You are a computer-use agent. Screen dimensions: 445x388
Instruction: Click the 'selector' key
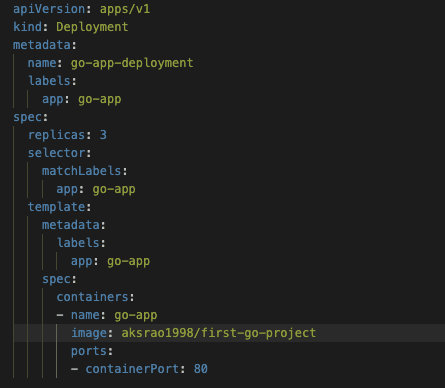[57, 153]
